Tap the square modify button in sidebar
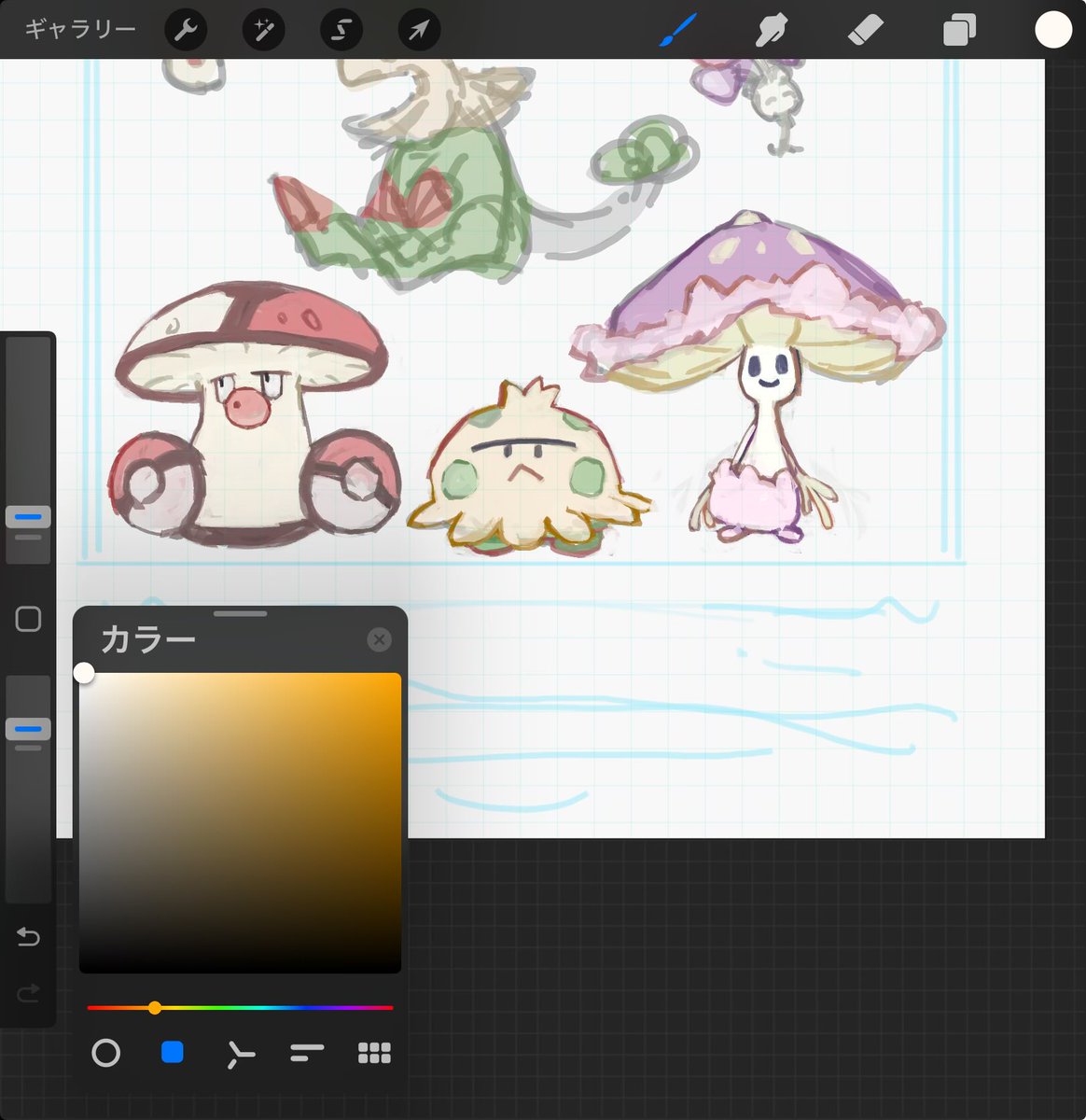1086x1120 pixels. click(x=28, y=619)
